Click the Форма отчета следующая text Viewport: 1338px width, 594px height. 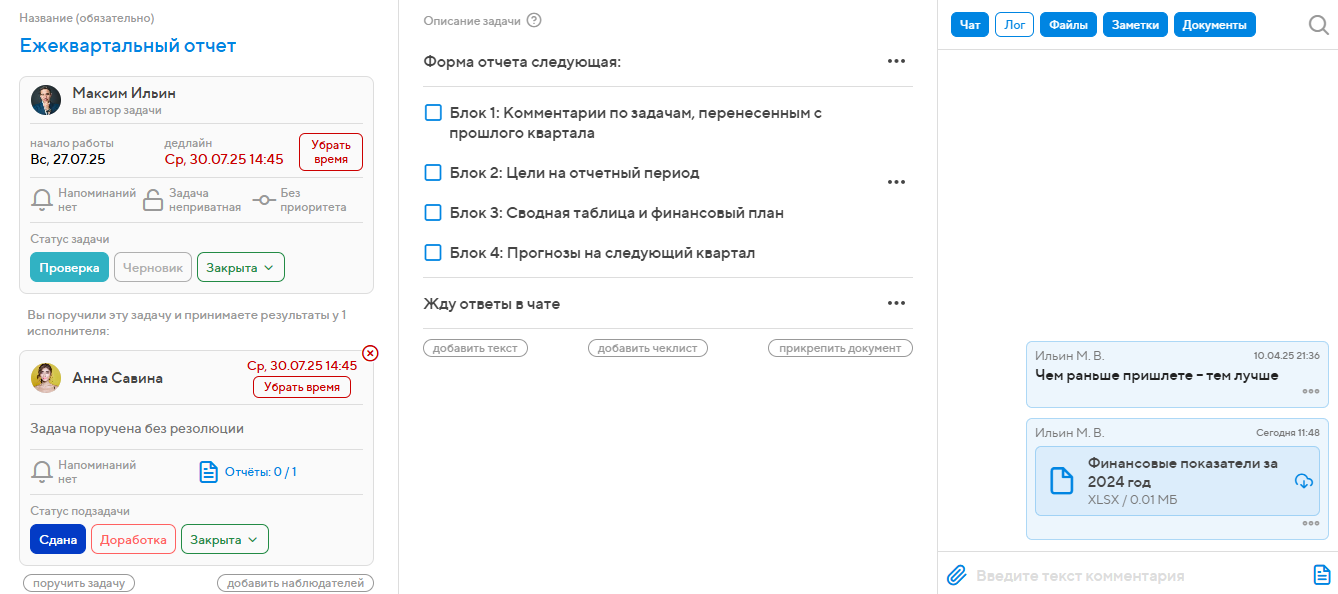[x=522, y=62]
